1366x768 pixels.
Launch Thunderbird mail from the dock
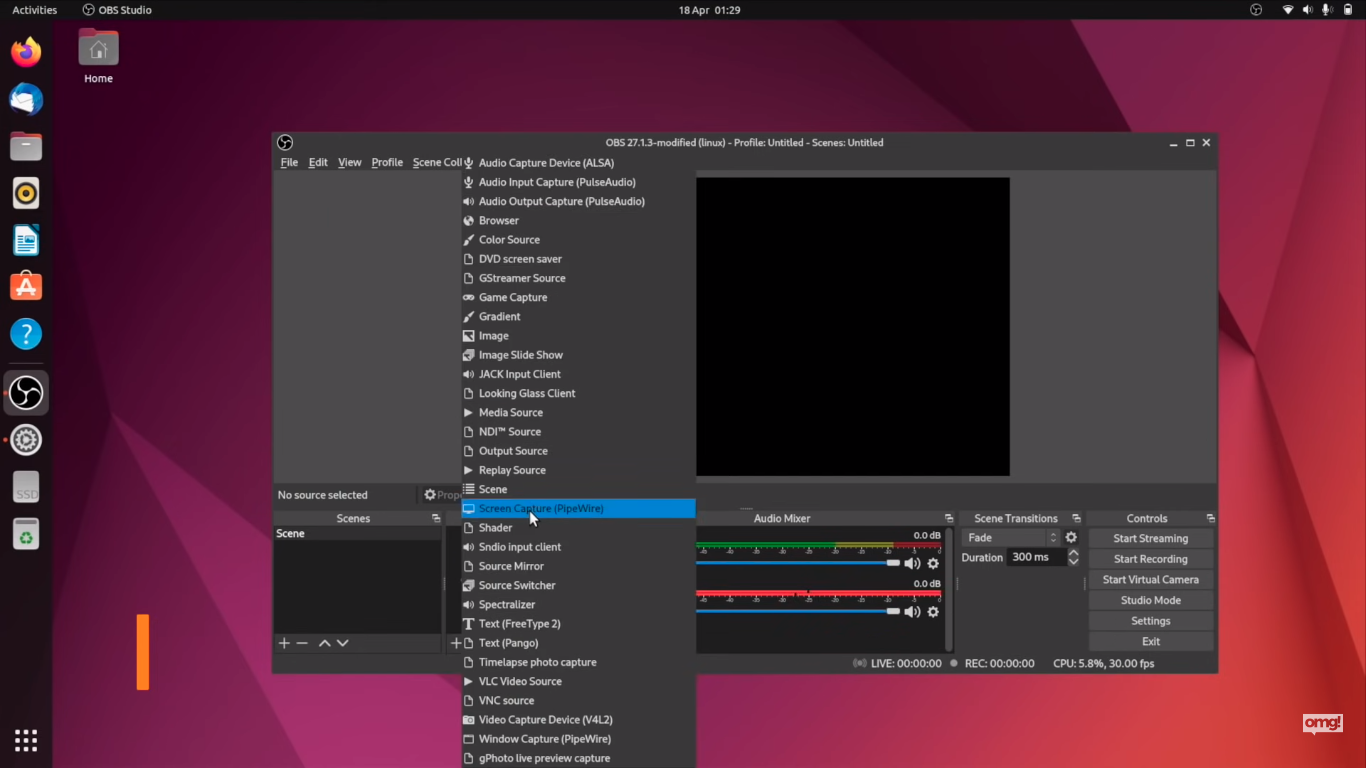point(26,99)
